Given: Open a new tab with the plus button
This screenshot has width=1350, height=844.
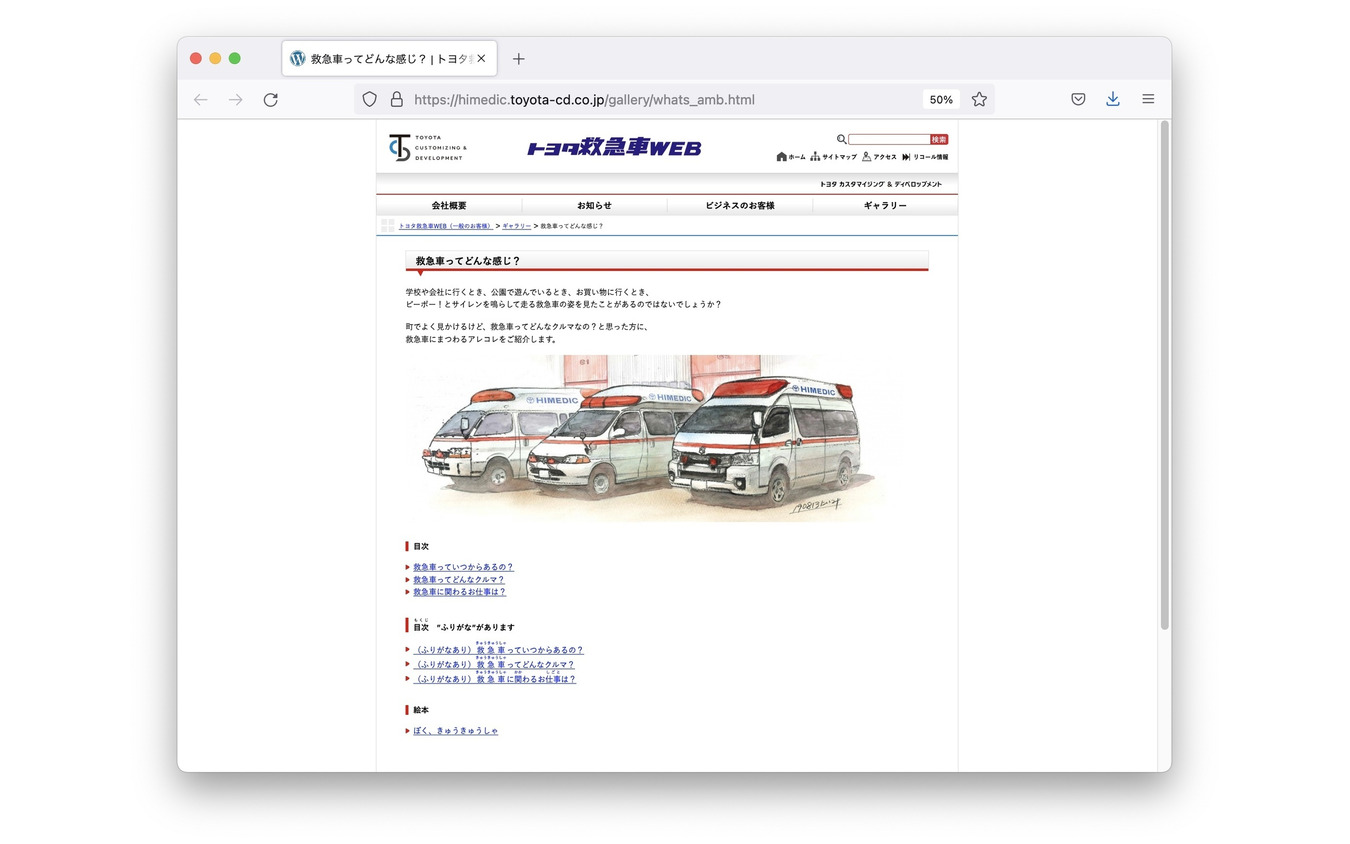Looking at the screenshot, I should tap(518, 59).
